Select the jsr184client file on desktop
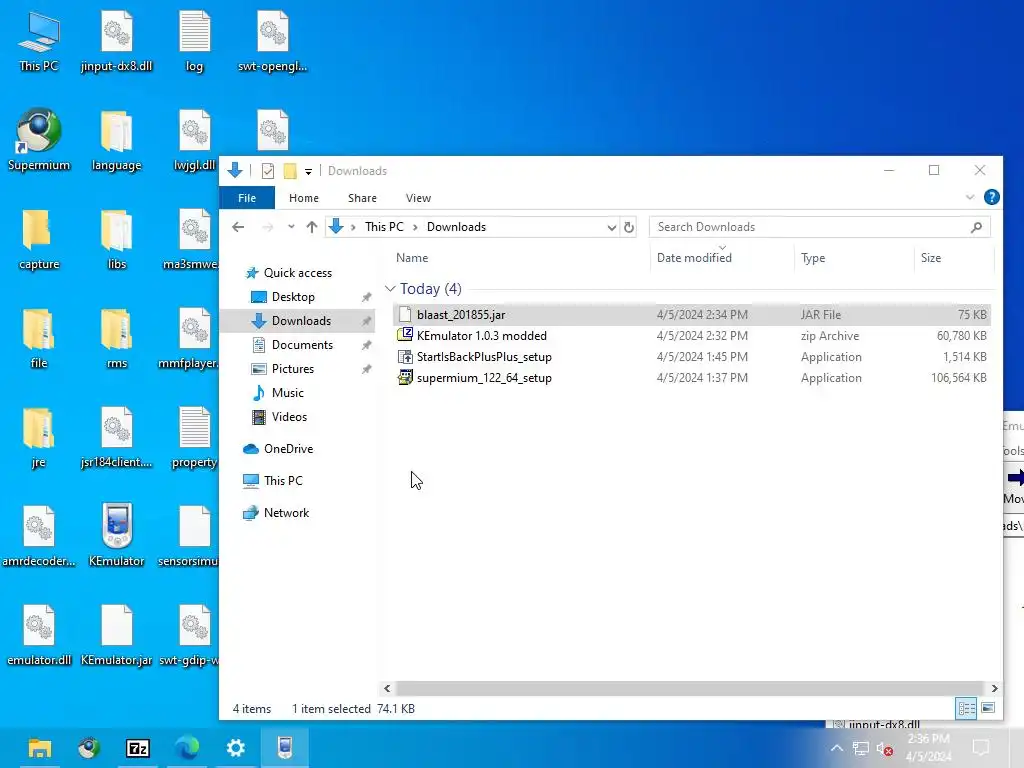This screenshot has width=1024, height=768. click(116, 438)
